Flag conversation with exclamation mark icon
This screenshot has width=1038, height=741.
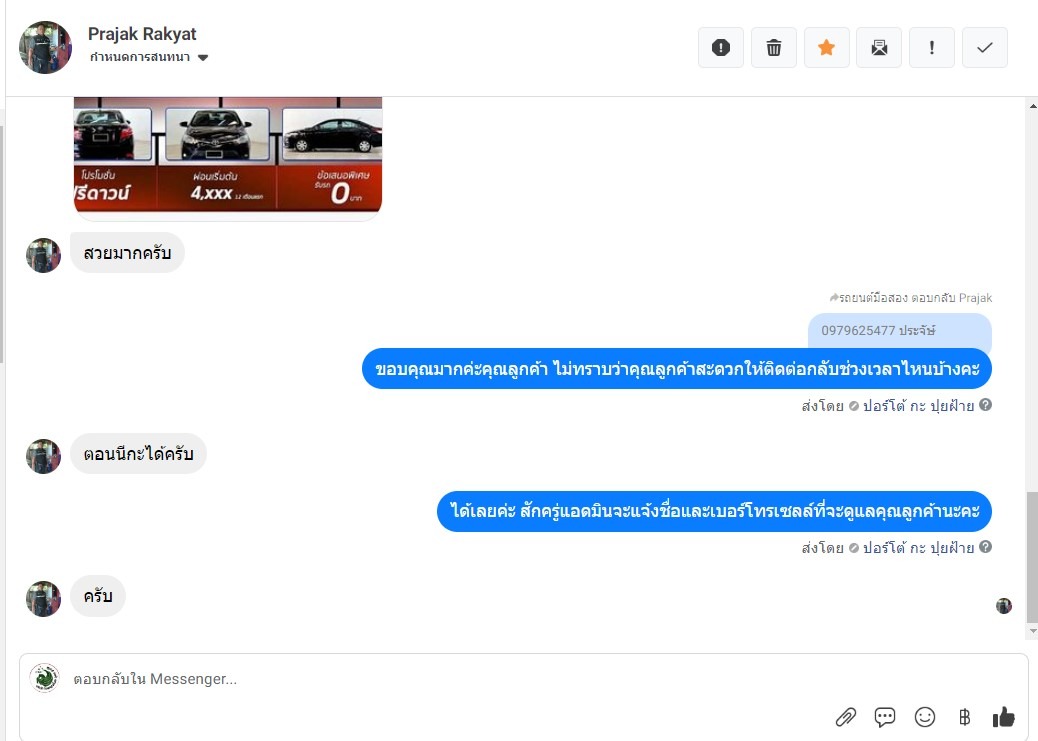tap(931, 48)
